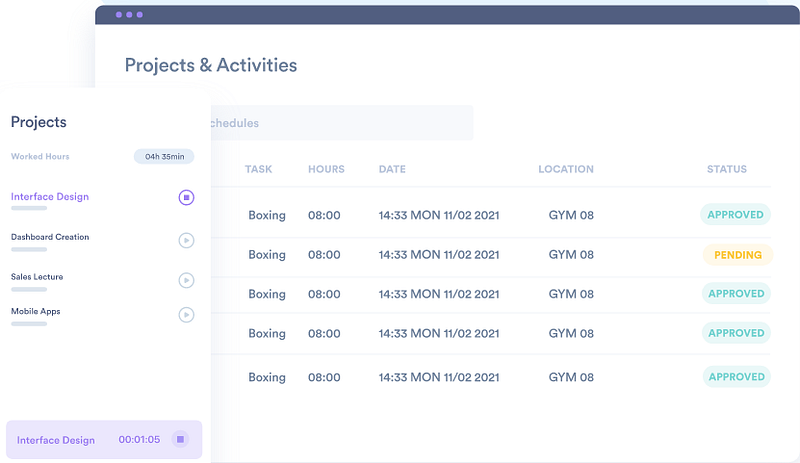Sort by the STATUS column header
The width and height of the screenshot is (800, 463).
pyautogui.click(x=727, y=169)
